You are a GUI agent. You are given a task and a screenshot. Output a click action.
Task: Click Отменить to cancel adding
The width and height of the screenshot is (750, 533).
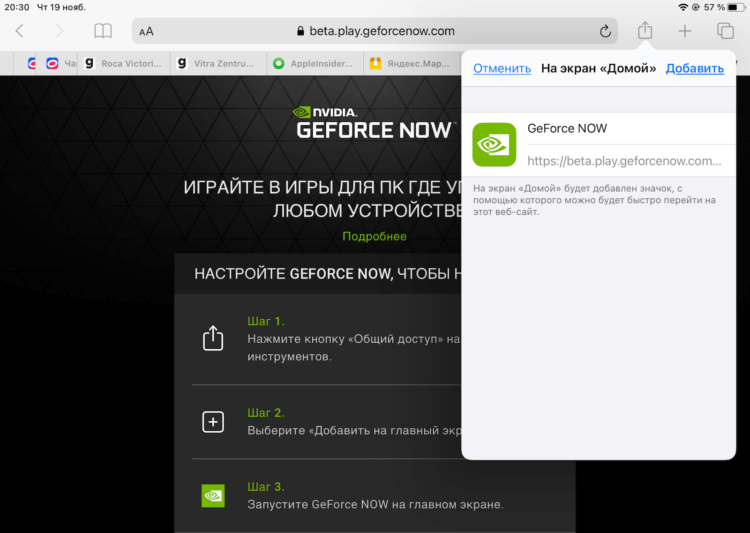[x=502, y=68]
